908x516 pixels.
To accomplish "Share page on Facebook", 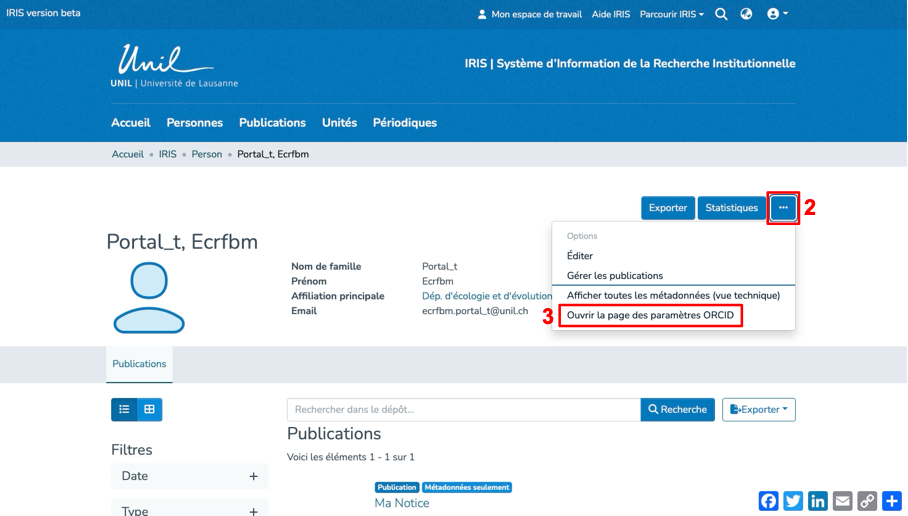I will click(768, 501).
